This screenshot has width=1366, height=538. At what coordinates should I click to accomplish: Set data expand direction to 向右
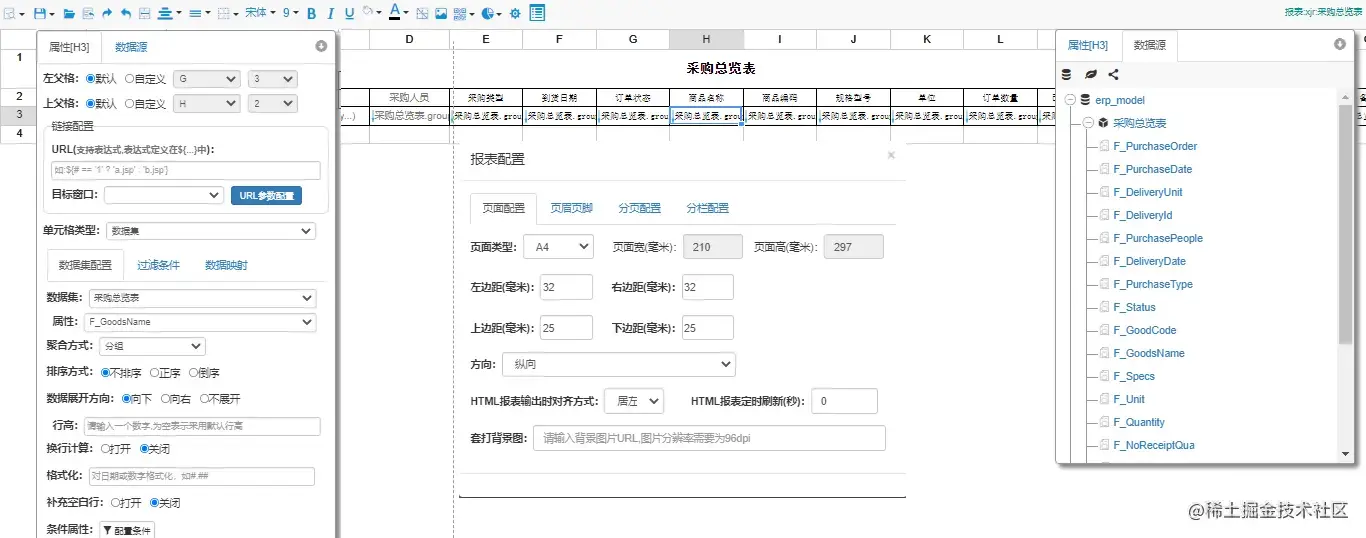point(163,398)
